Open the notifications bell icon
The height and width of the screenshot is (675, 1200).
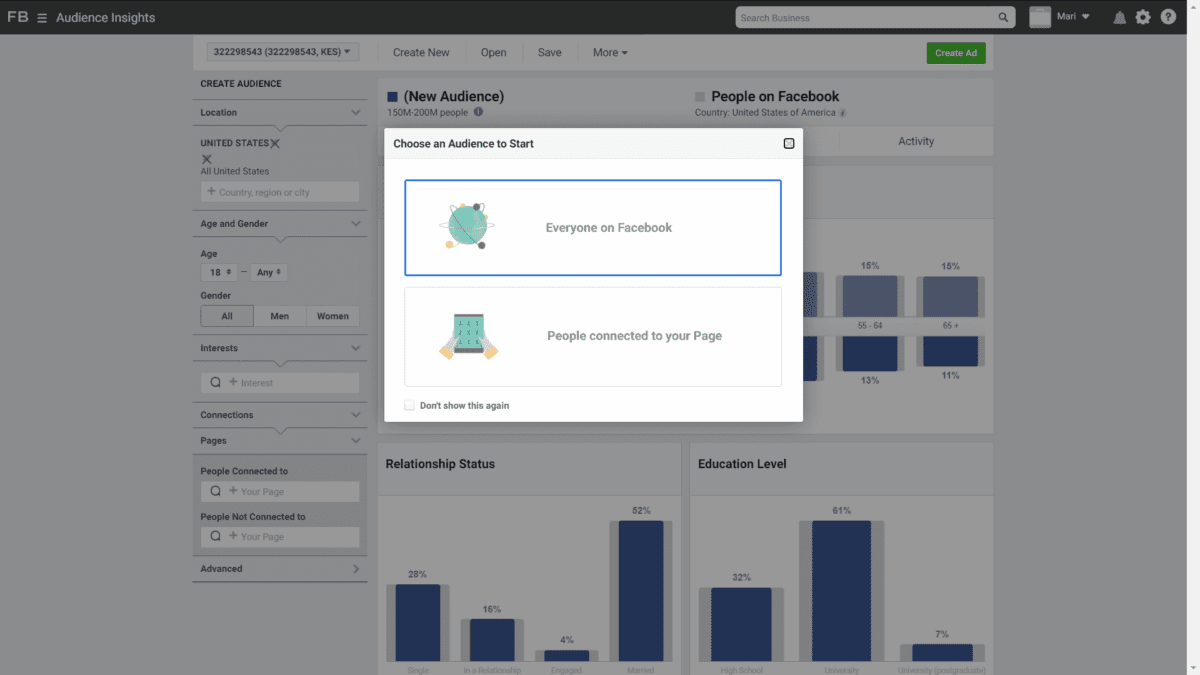click(1120, 18)
